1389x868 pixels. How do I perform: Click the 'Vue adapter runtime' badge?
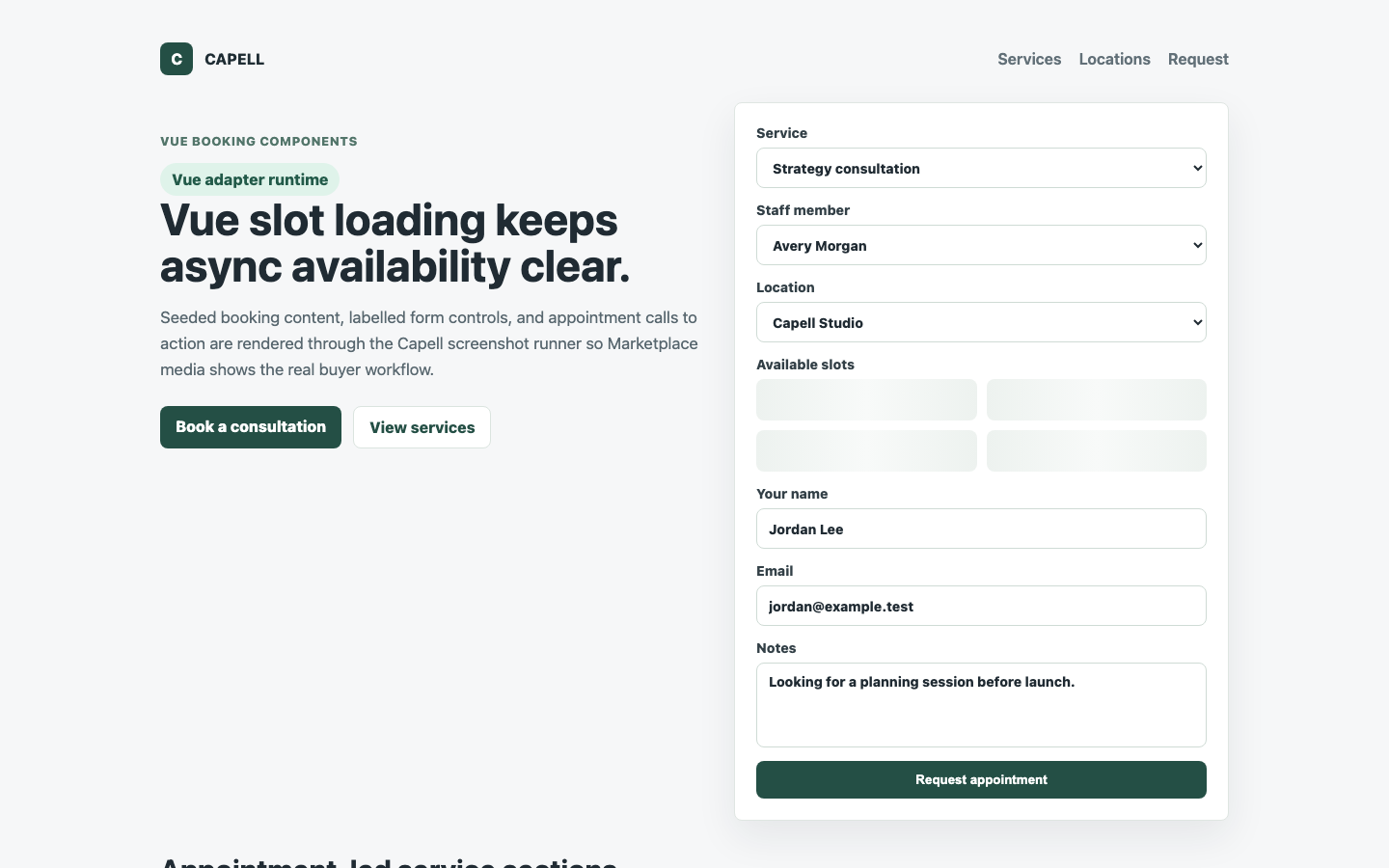coord(250,179)
